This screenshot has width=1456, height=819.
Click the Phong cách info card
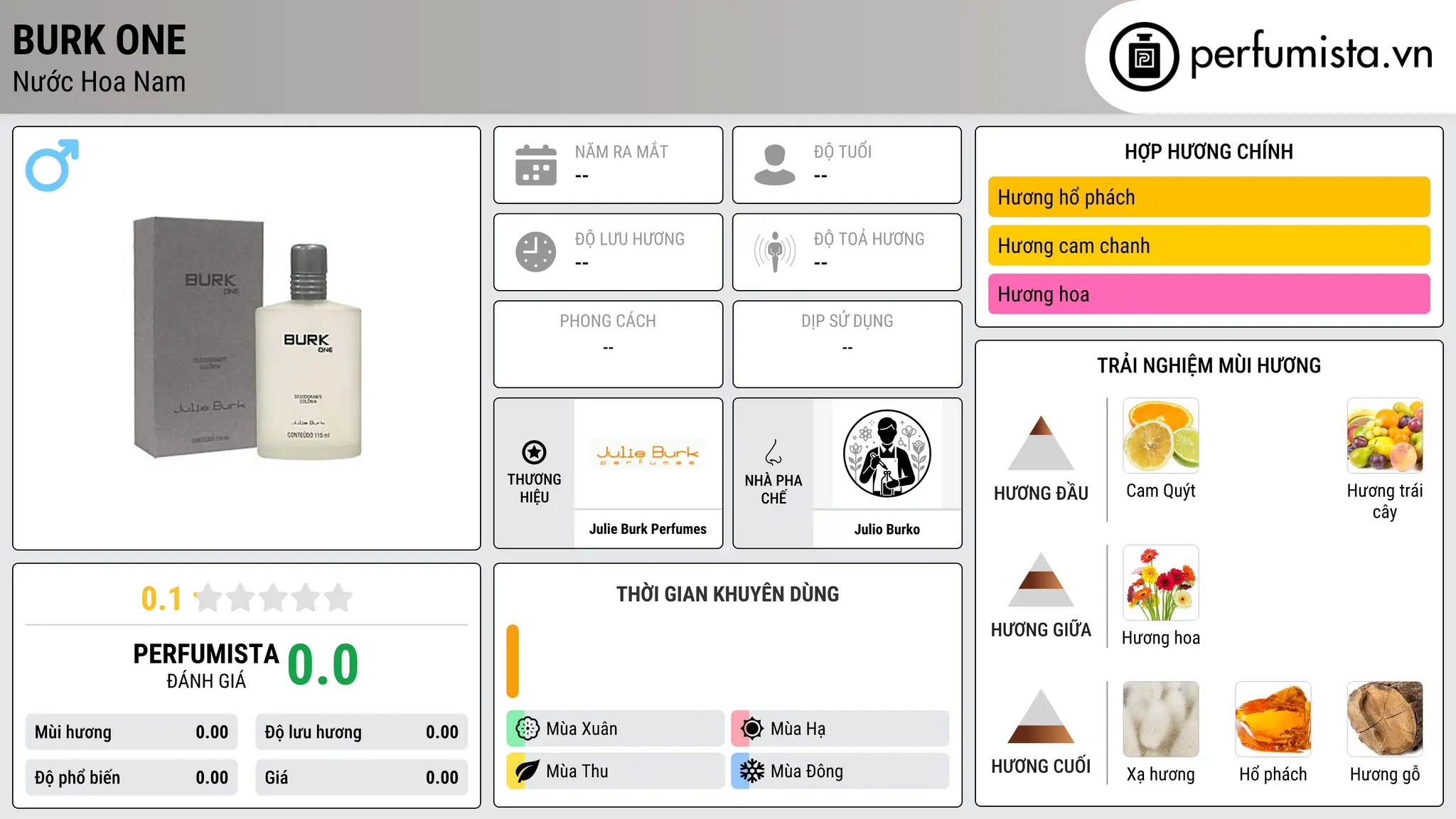click(x=608, y=344)
